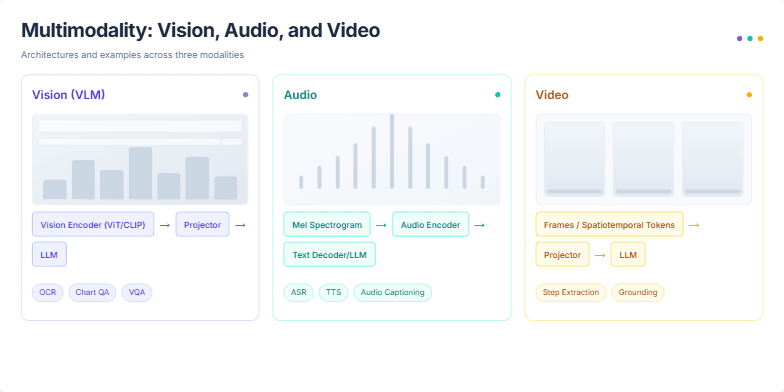Select the VQA tag
The height and width of the screenshot is (392, 784).
[x=136, y=292]
